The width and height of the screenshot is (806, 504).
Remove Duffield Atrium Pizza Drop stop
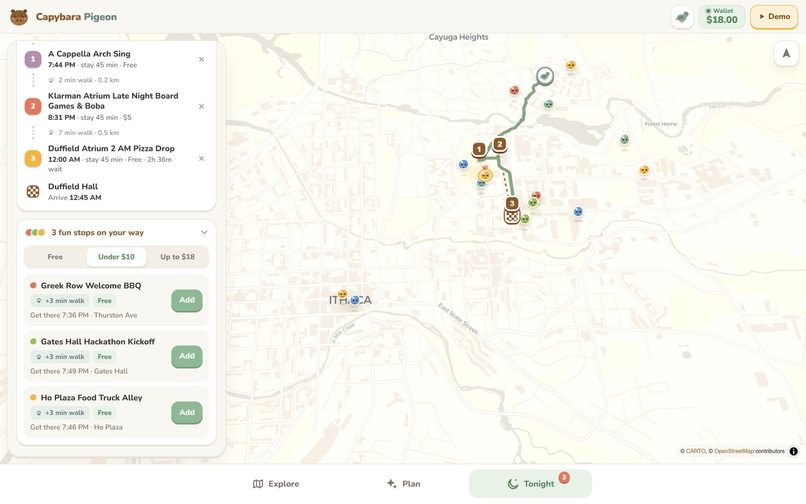coord(202,158)
